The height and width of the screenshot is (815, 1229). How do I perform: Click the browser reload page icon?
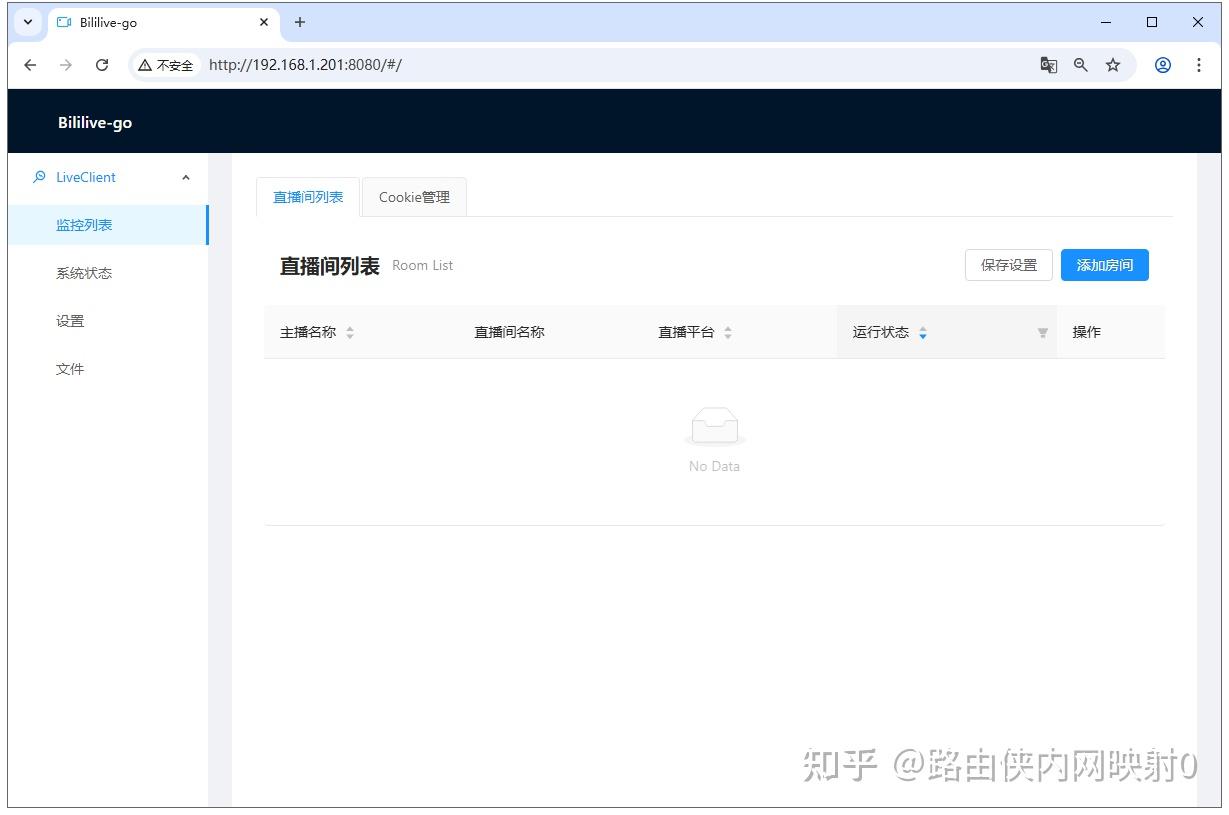tap(102, 65)
